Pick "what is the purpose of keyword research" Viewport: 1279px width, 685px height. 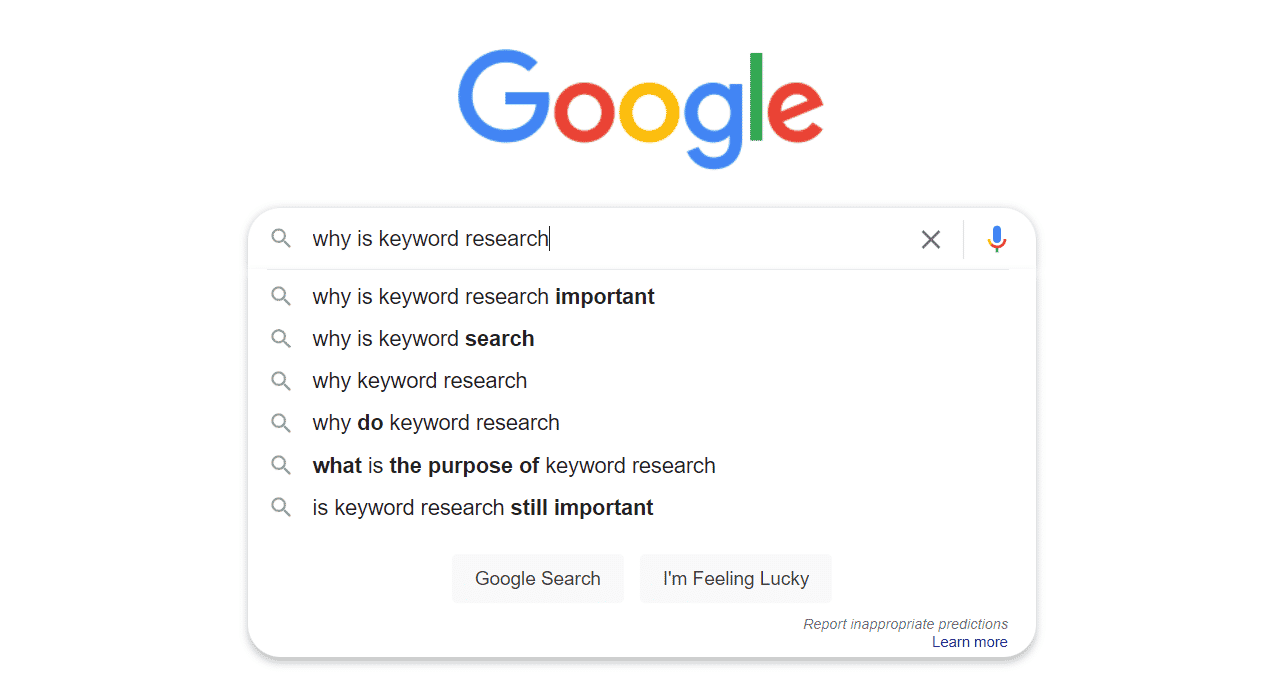click(642, 465)
